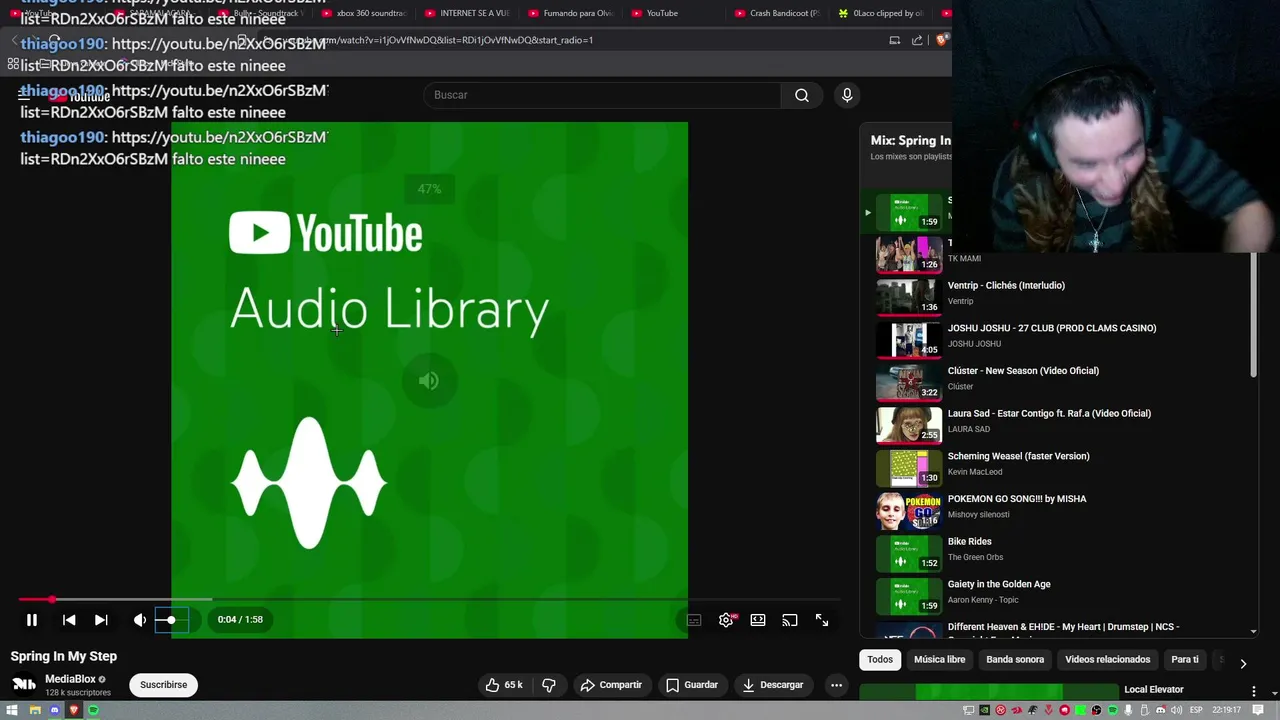Click the Buscar search field
Screen dimensions: 1280x720
point(603,95)
